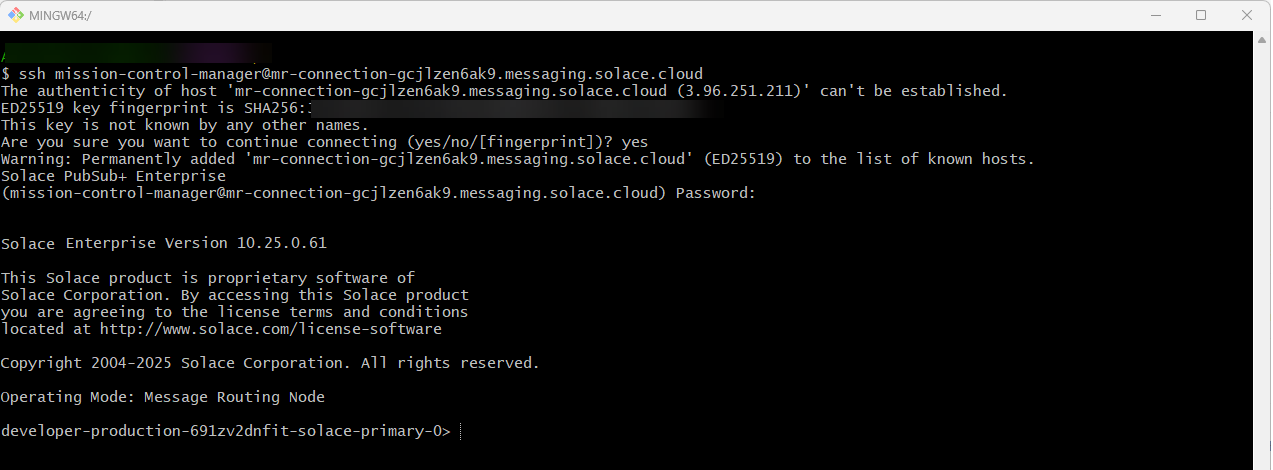Click the Git Bash icon in title bar
This screenshot has width=1273, height=470.
tap(17, 15)
